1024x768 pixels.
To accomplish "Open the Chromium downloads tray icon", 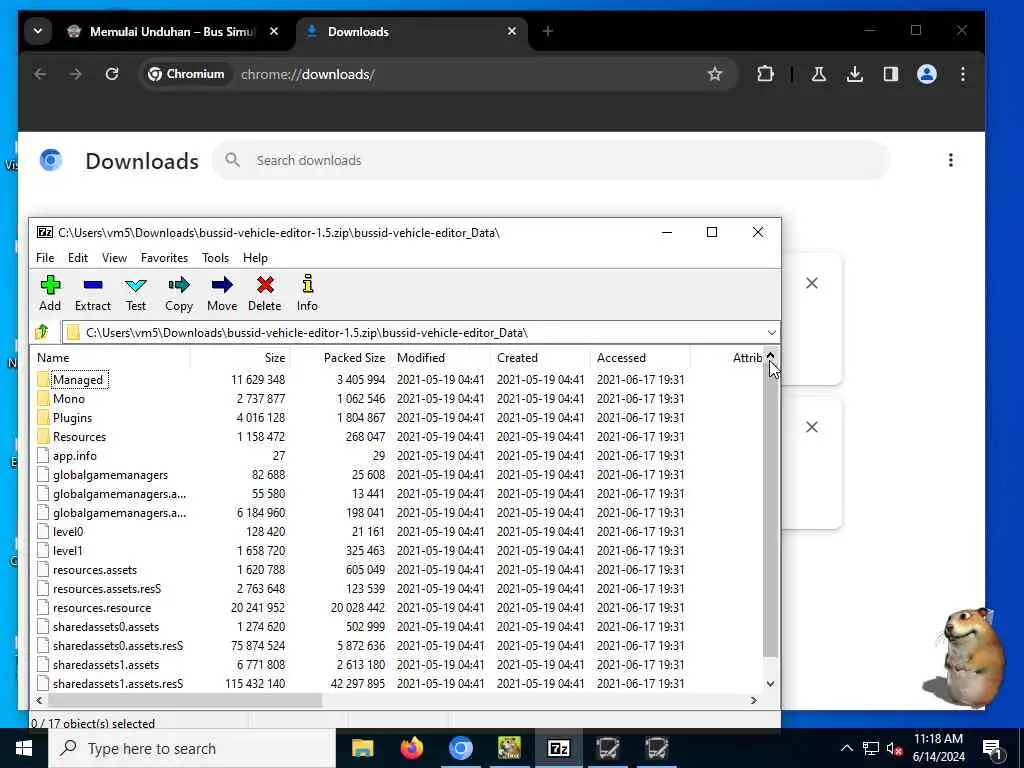I will pyautogui.click(x=854, y=74).
